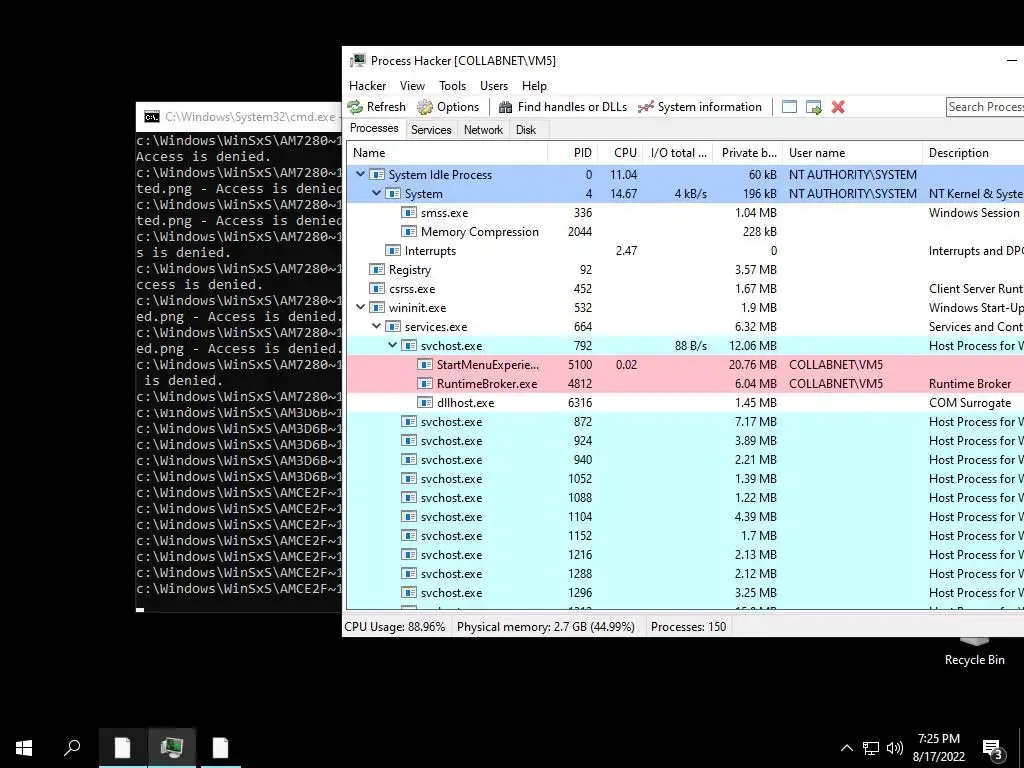1024x768 pixels.
Task: Sort by Description column header
Action: 973,153
